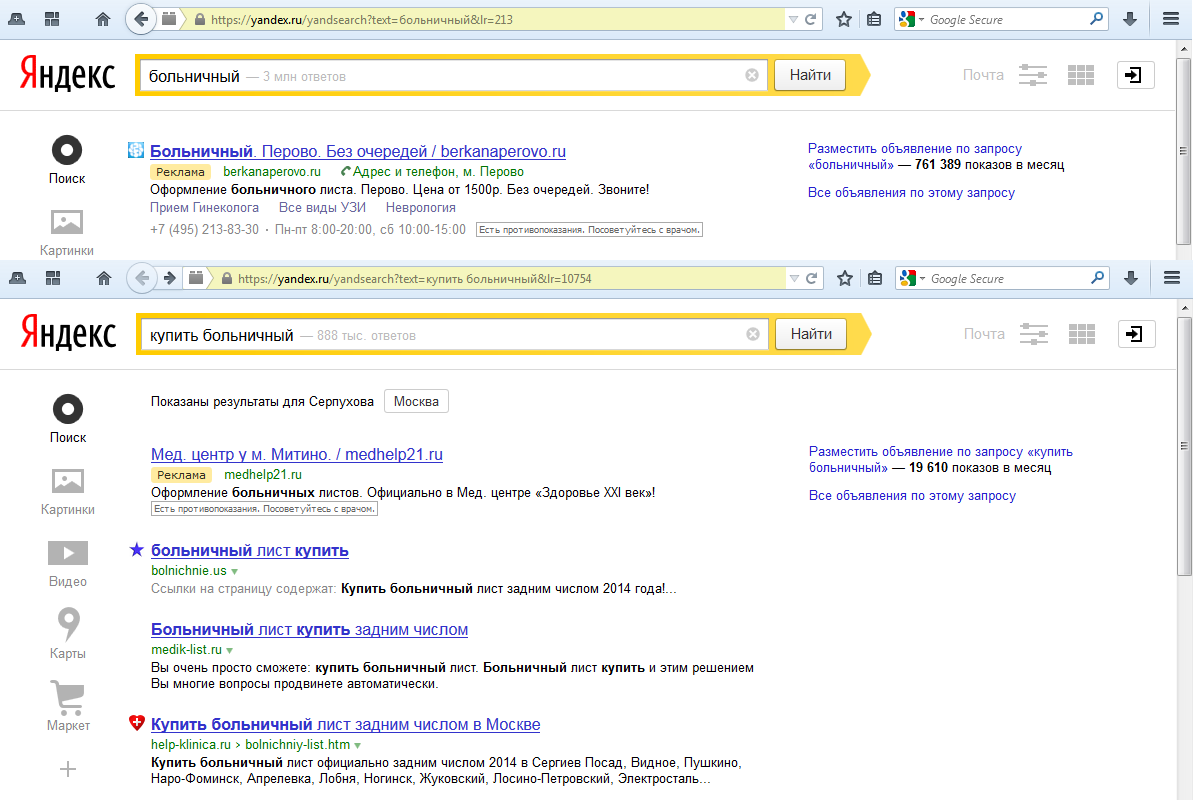Image resolution: width=1194 pixels, height=800 pixels.
Task: Open 'Больничный. Перово. Без очередей' ad link
Action: tap(358, 151)
